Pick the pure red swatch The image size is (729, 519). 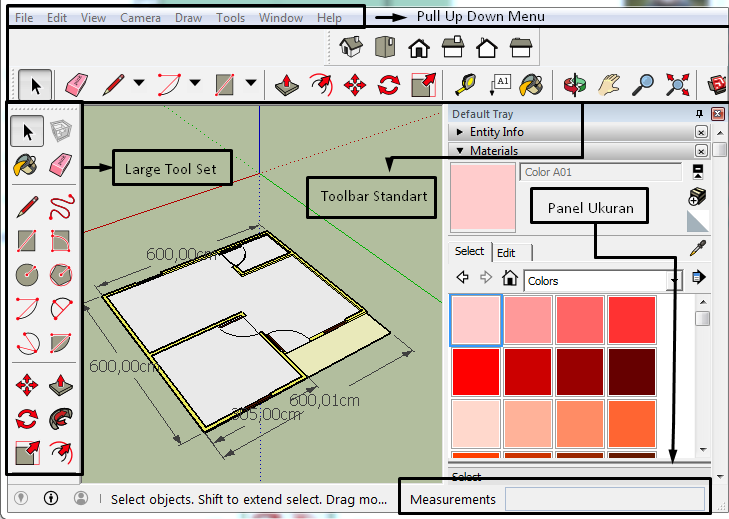[476, 372]
